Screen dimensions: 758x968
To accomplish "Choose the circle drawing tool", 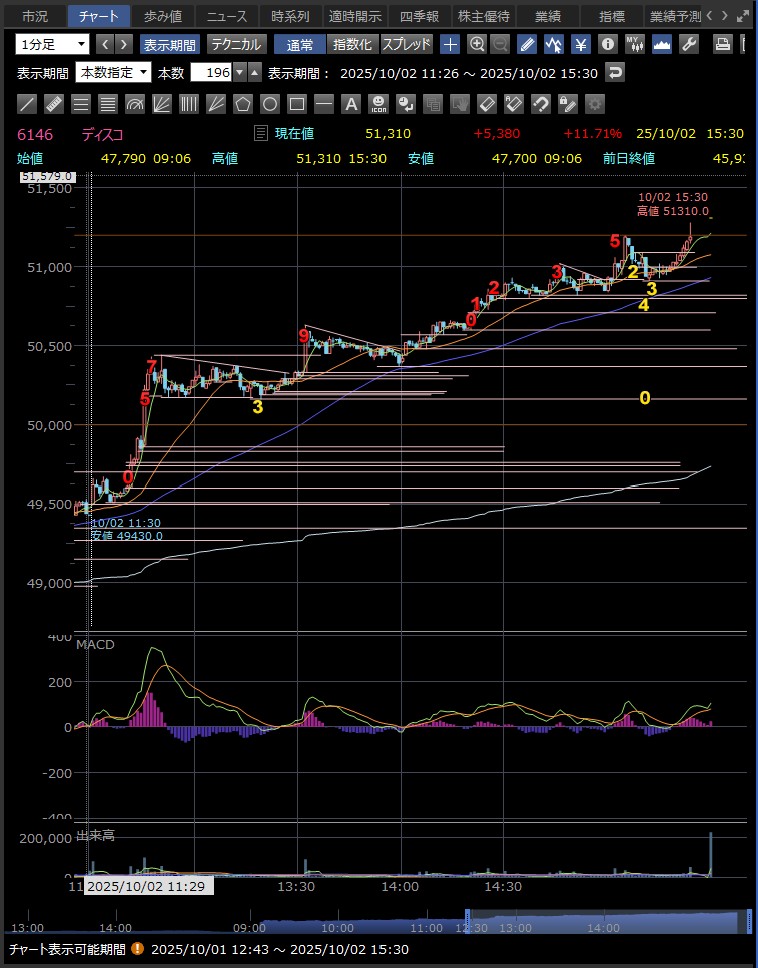I will (270, 103).
